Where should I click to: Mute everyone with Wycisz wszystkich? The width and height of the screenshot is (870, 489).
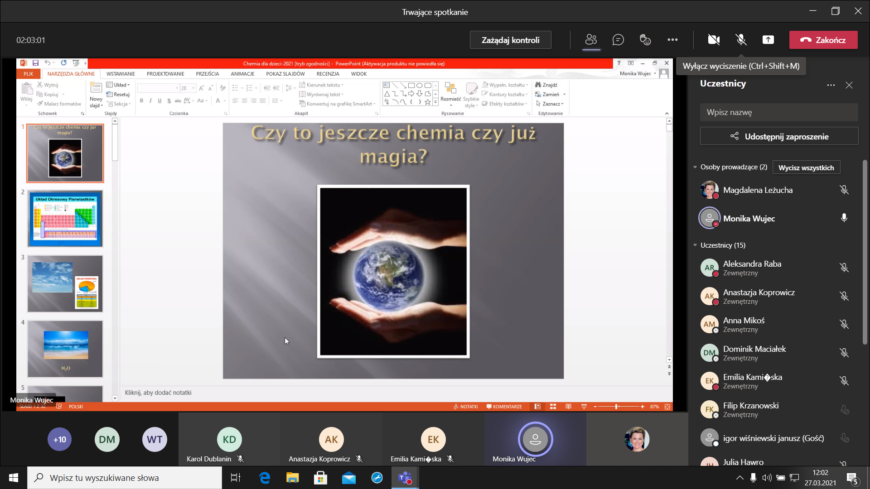point(806,168)
